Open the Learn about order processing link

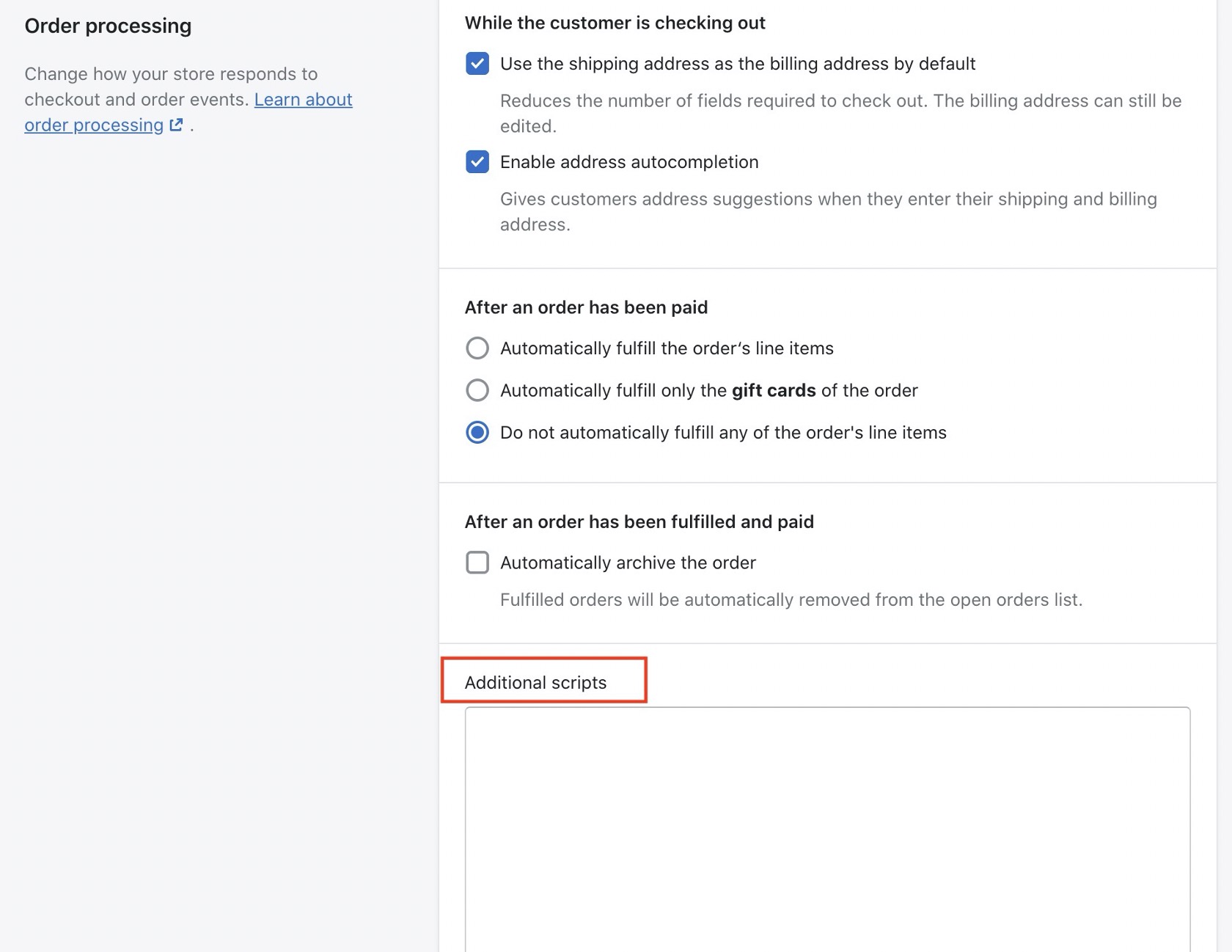click(x=303, y=100)
